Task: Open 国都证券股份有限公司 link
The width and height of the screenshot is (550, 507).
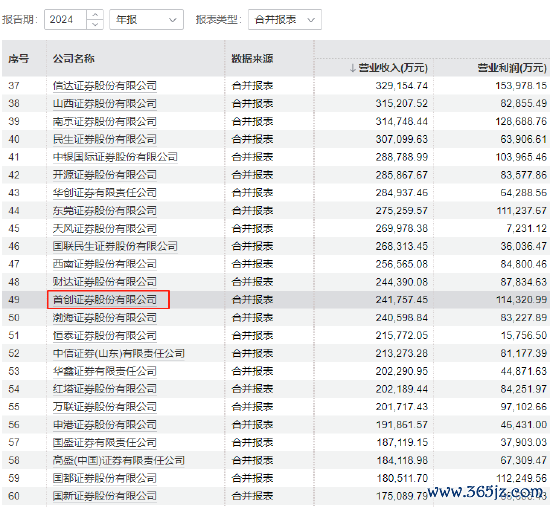Action: tap(105, 478)
